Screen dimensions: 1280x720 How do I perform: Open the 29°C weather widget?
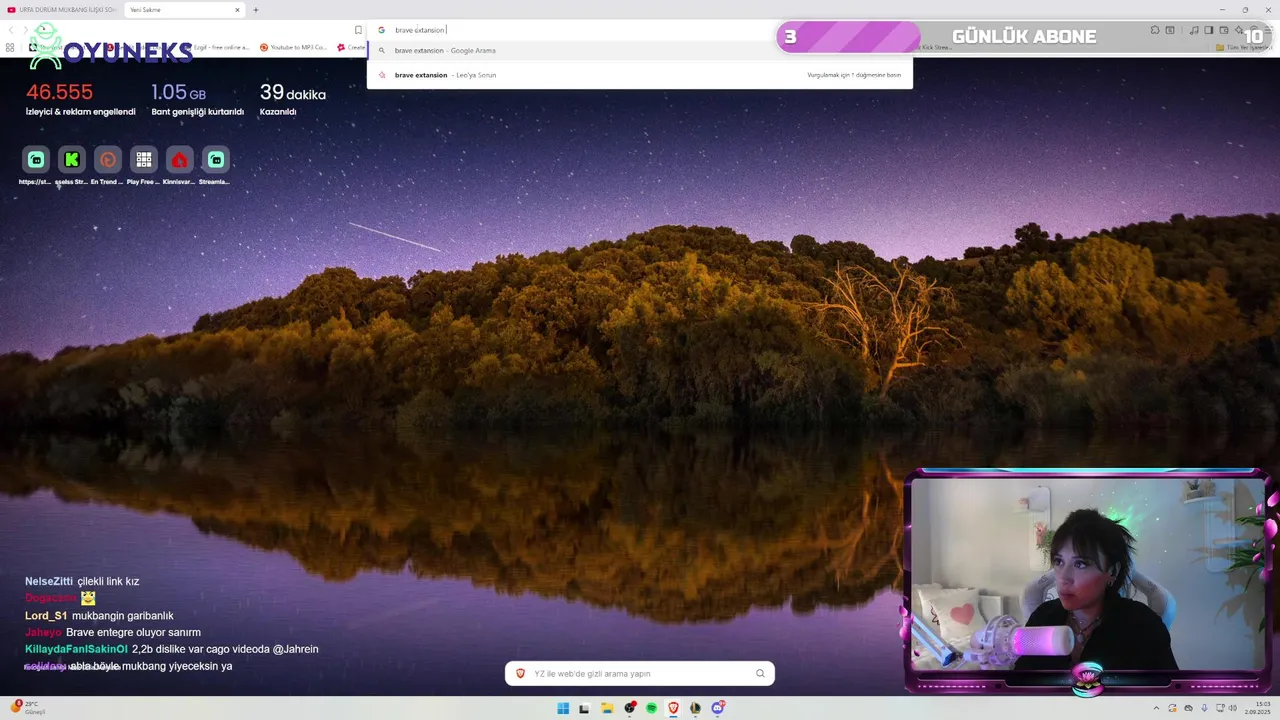click(28, 708)
